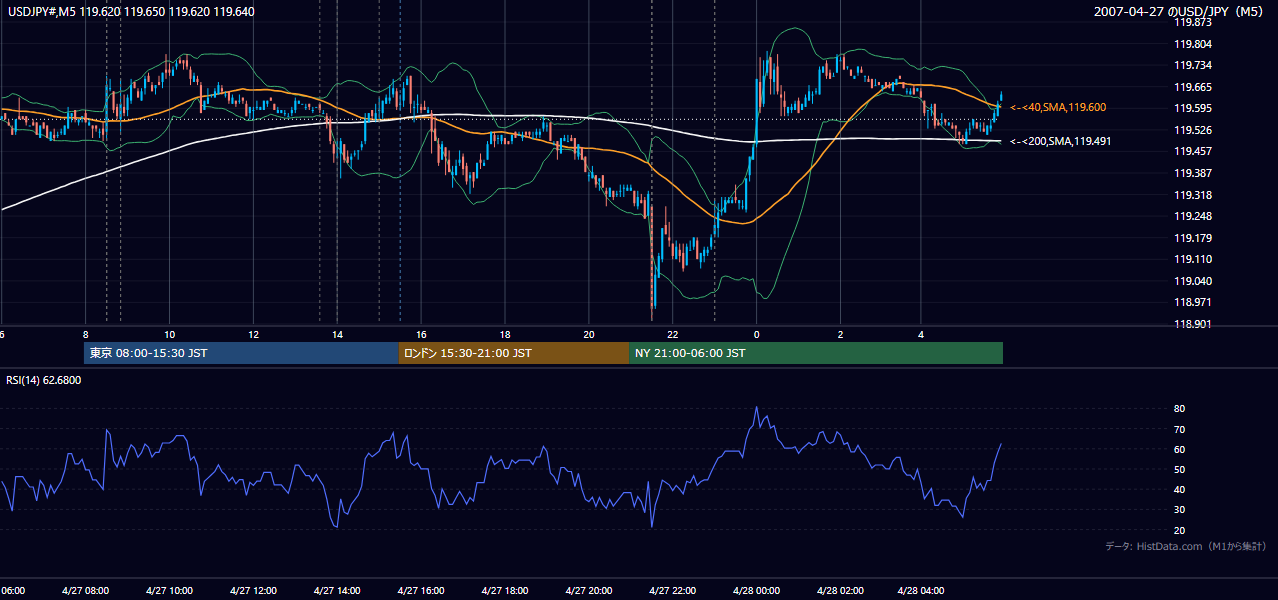Click the 4/27 10:00 time label
Image resolution: width=1278 pixels, height=600 pixels.
click(170, 591)
